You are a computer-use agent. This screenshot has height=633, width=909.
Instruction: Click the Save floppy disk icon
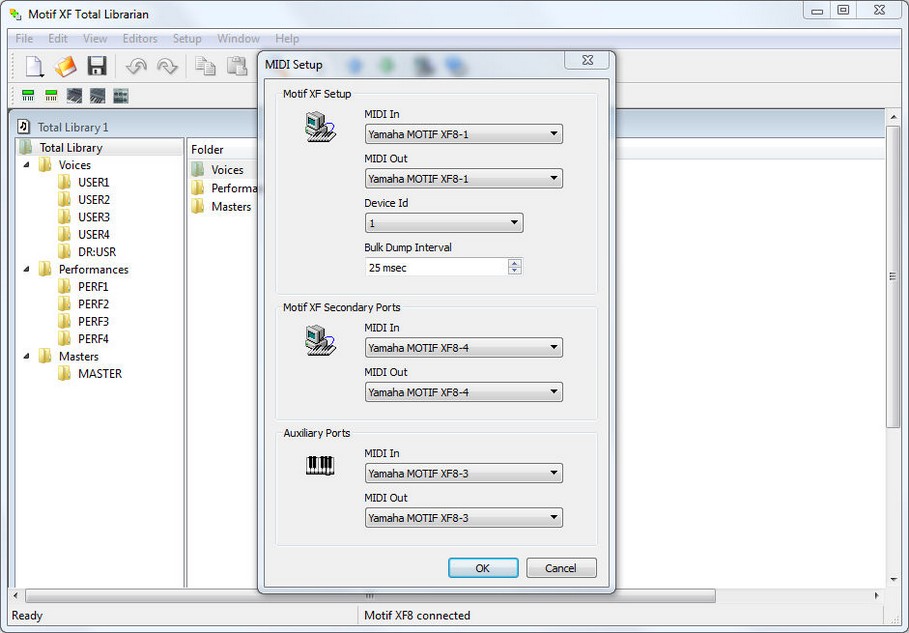click(96, 67)
